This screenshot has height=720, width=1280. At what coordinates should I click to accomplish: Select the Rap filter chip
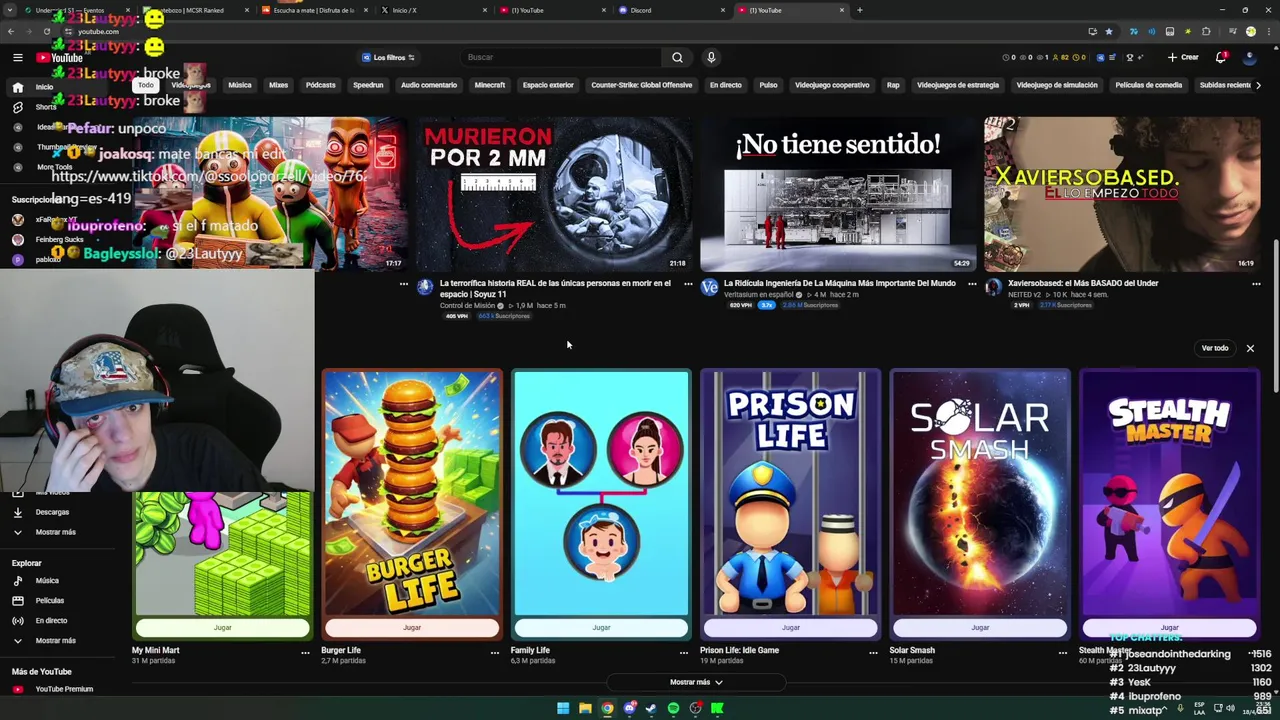(x=893, y=85)
